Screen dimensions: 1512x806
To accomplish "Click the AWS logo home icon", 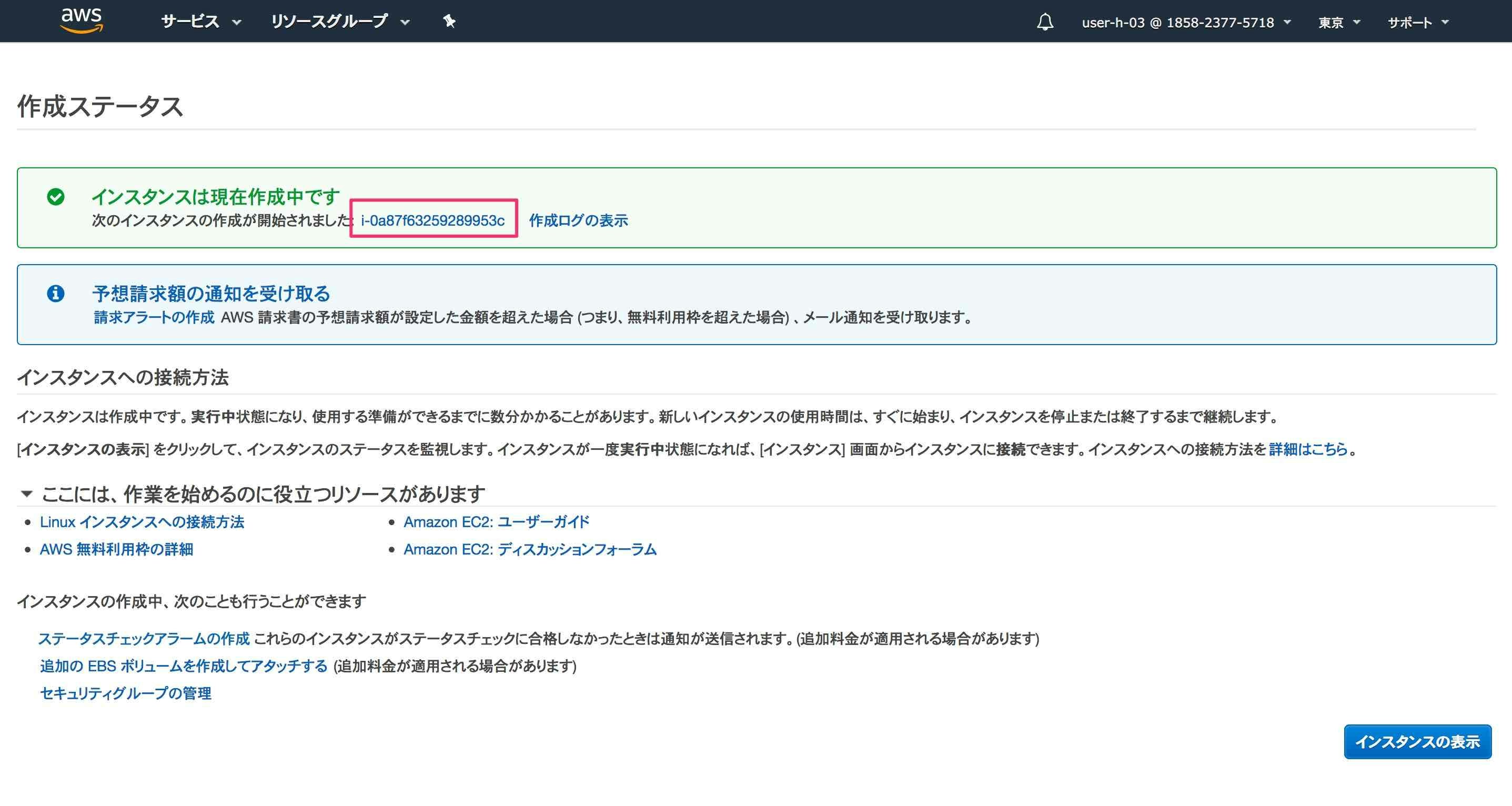I will [82, 21].
